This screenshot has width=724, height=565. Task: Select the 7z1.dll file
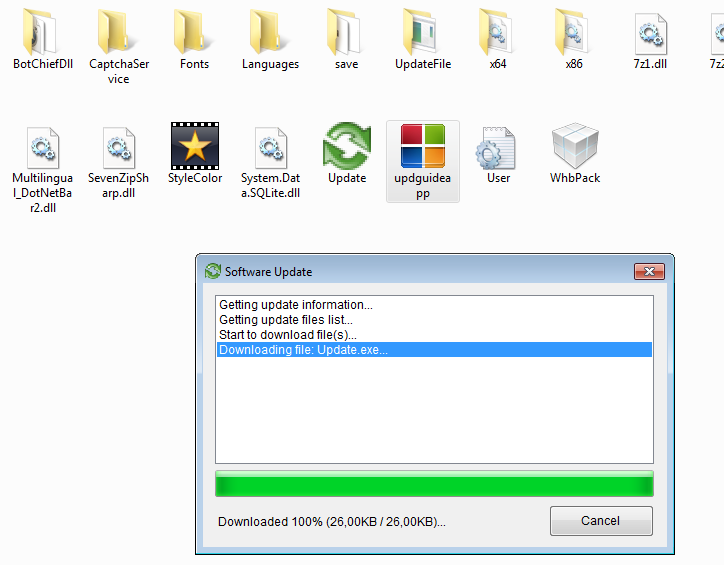(x=650, y=32)
